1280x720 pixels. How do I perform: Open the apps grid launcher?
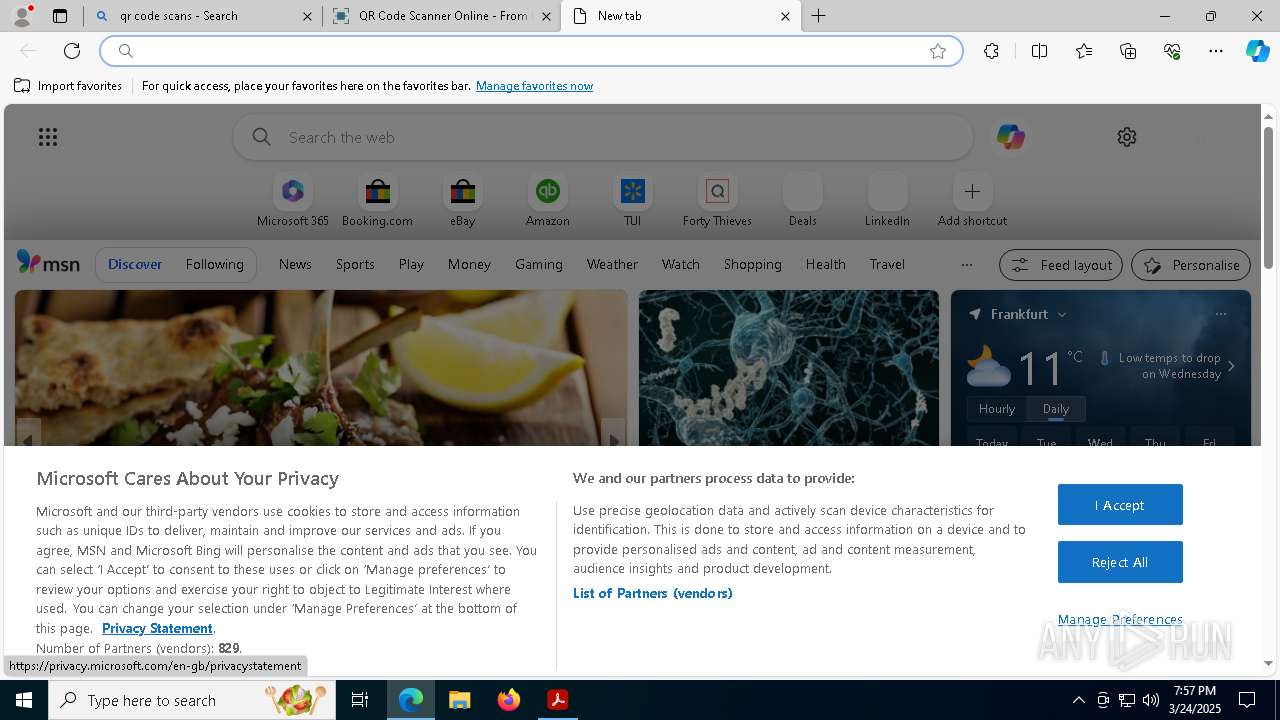[x=48, y=137]
